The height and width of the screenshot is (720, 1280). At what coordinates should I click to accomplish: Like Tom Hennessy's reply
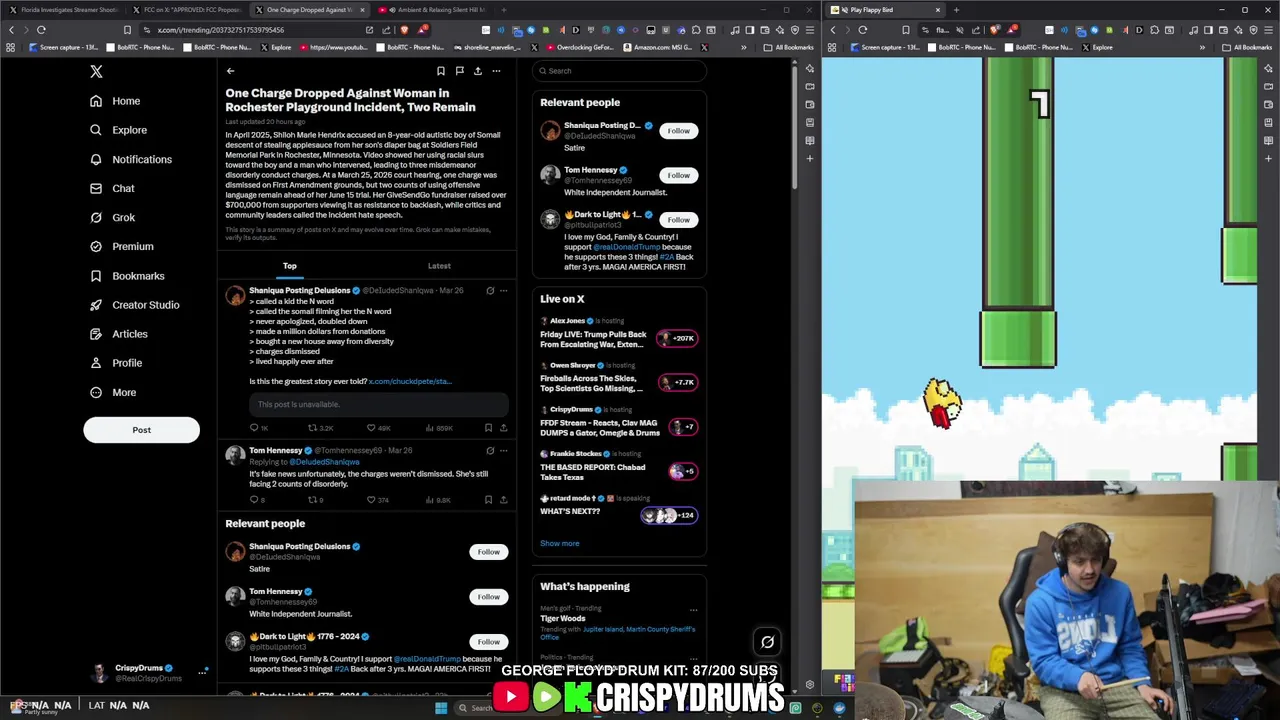(x=371, y=499)
